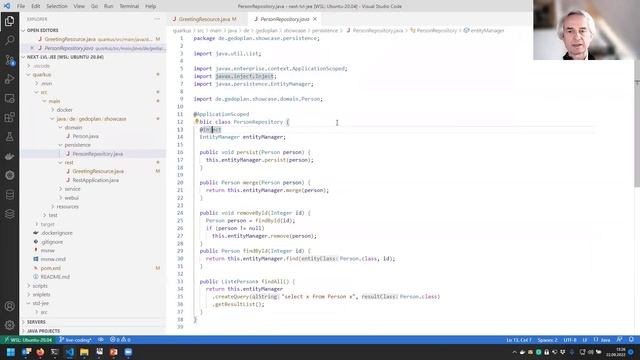Open PowerPoint from the taskbar
Screen dimensions: 640x360
(113, 352)
